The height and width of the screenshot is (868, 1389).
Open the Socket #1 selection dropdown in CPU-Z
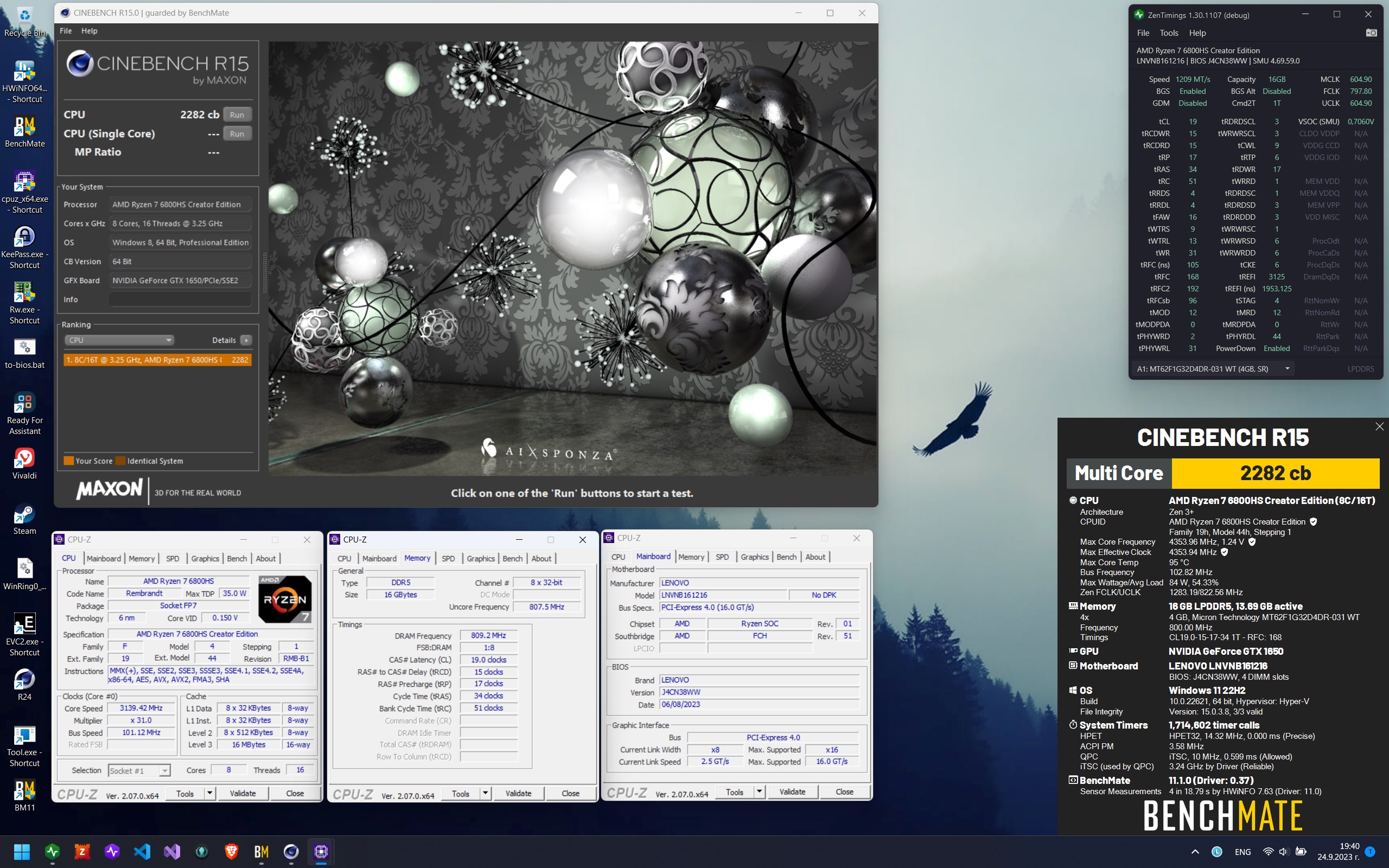tap(139, 770)
